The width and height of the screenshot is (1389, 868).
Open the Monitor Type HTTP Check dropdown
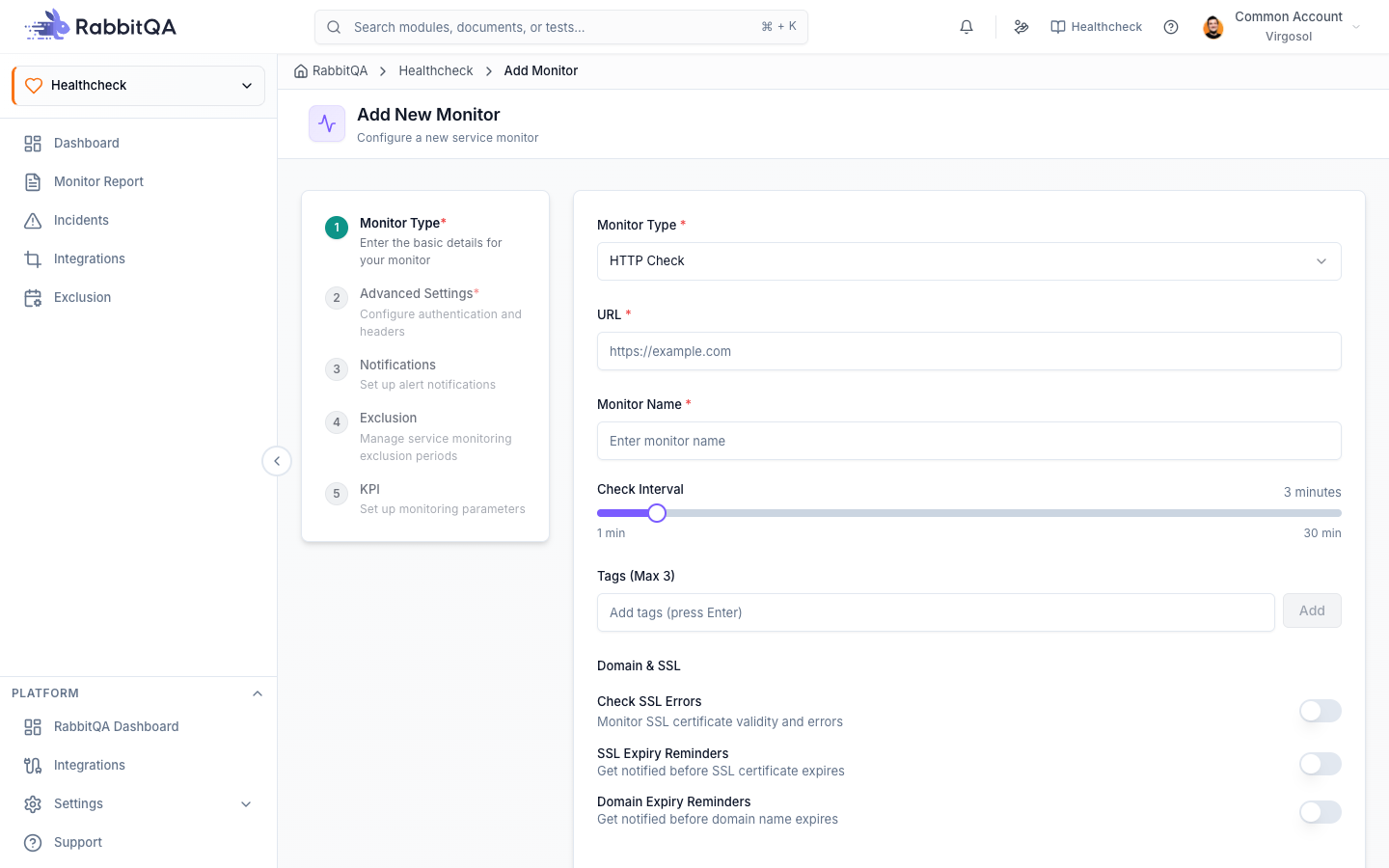coord(968,261)
